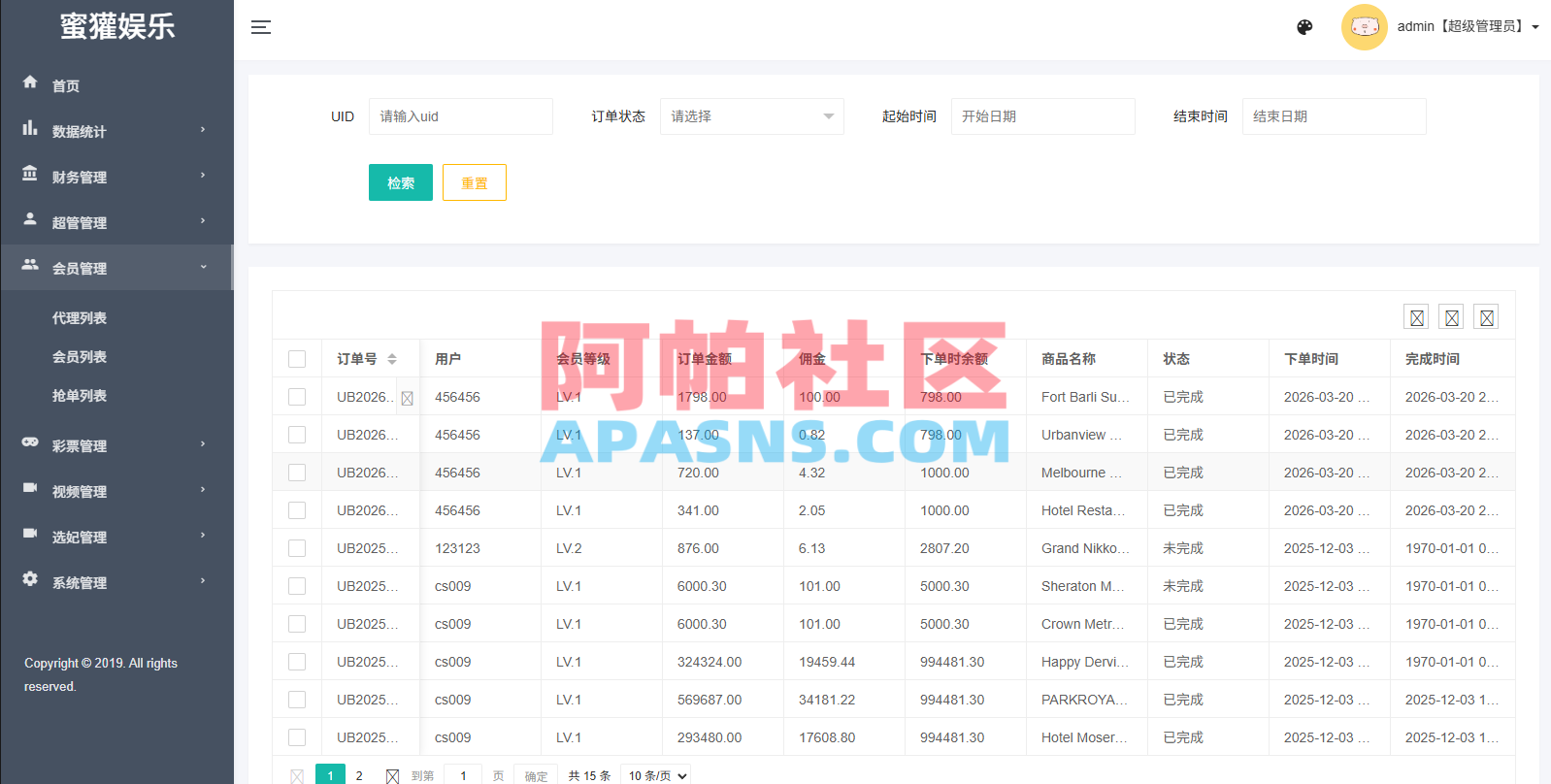This screenshot has height=784, width=1551.
Task: Check the row for Hotel Moser product
Action: 297,737
